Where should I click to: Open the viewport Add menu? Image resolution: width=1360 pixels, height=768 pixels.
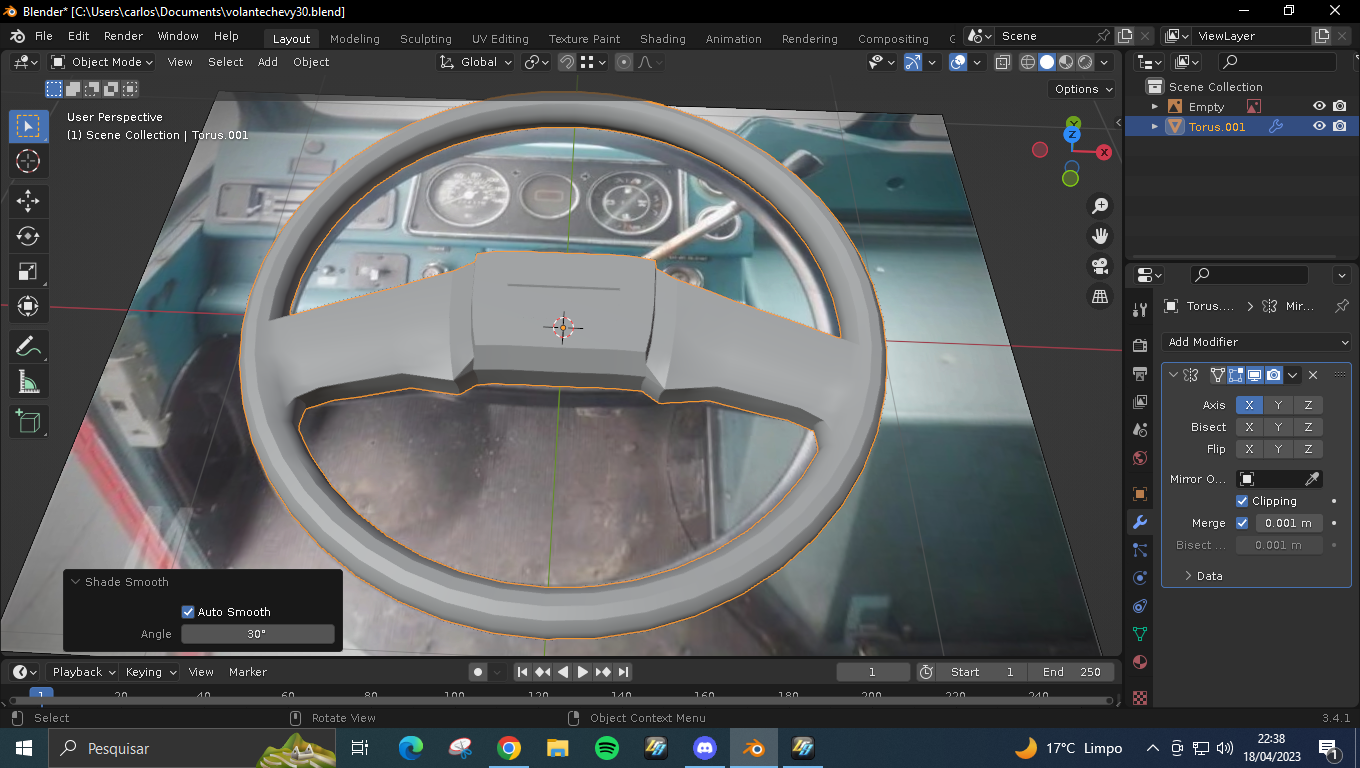(268, 62)
